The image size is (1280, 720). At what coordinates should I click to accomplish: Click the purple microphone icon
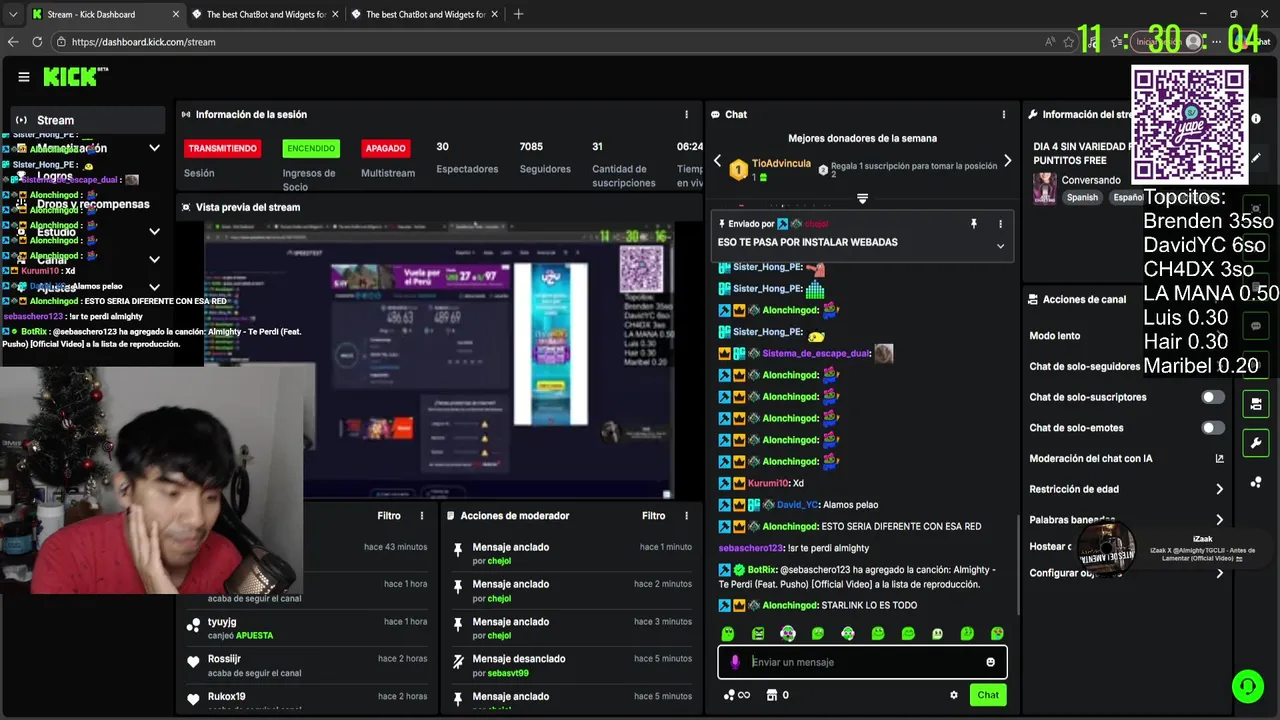[735, 662]
